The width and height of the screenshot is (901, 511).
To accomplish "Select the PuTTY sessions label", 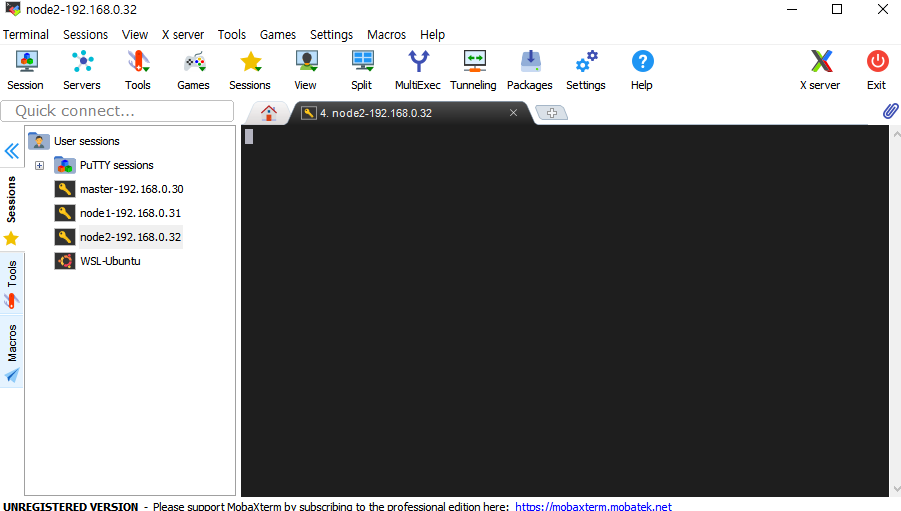I will (117, 166).
